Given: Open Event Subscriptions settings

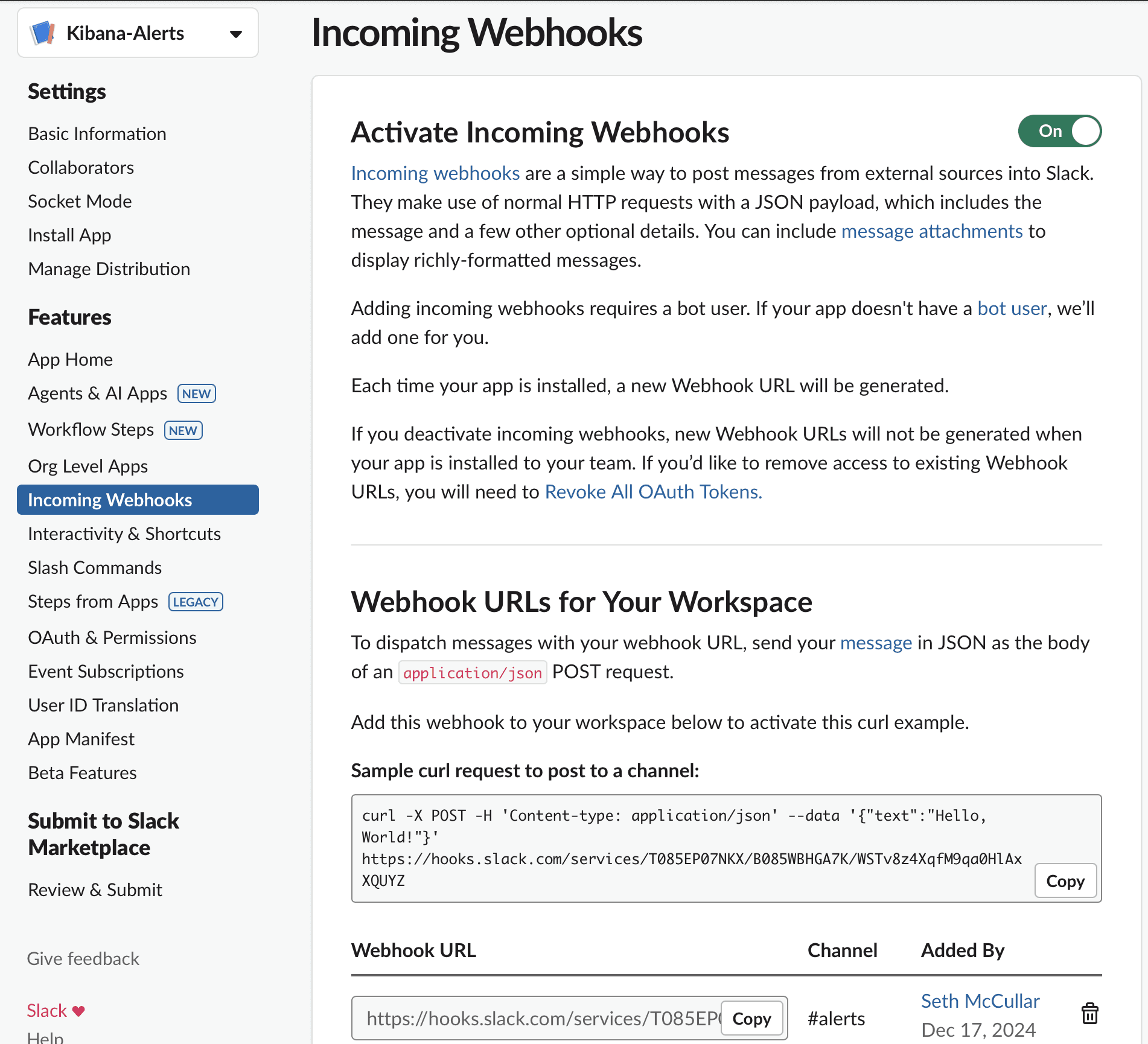Looking at the screenshot, I should (x=106, y=672).
